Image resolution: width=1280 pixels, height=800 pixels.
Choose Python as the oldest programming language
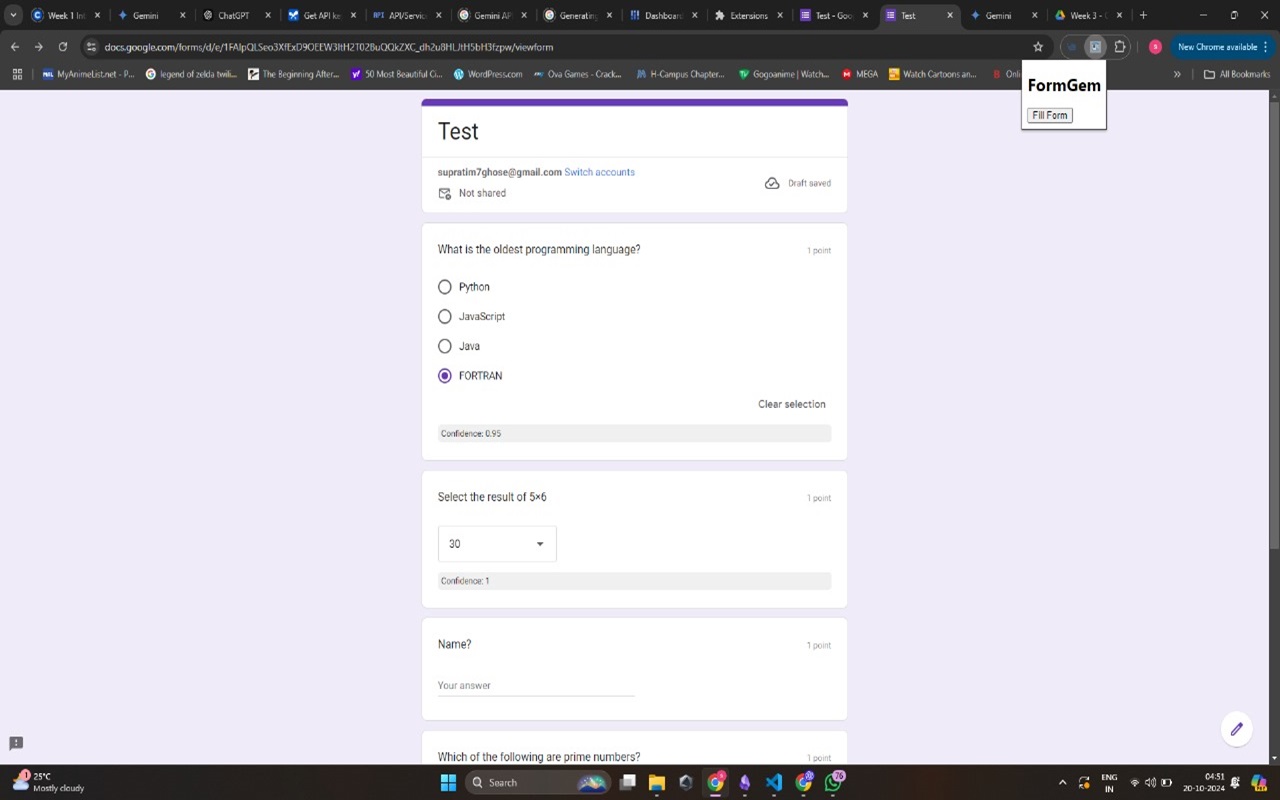click(x=444, y=287)
